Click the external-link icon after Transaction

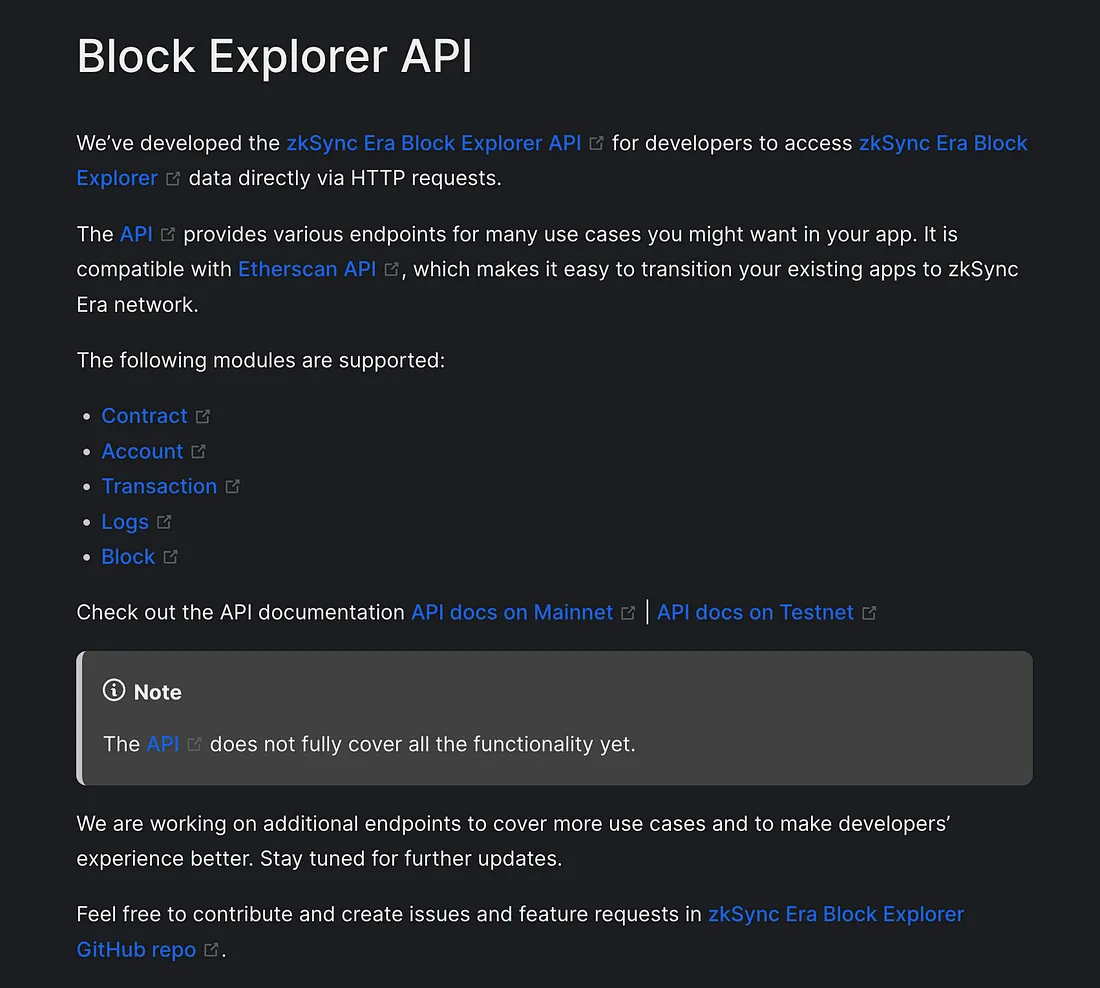233,487
